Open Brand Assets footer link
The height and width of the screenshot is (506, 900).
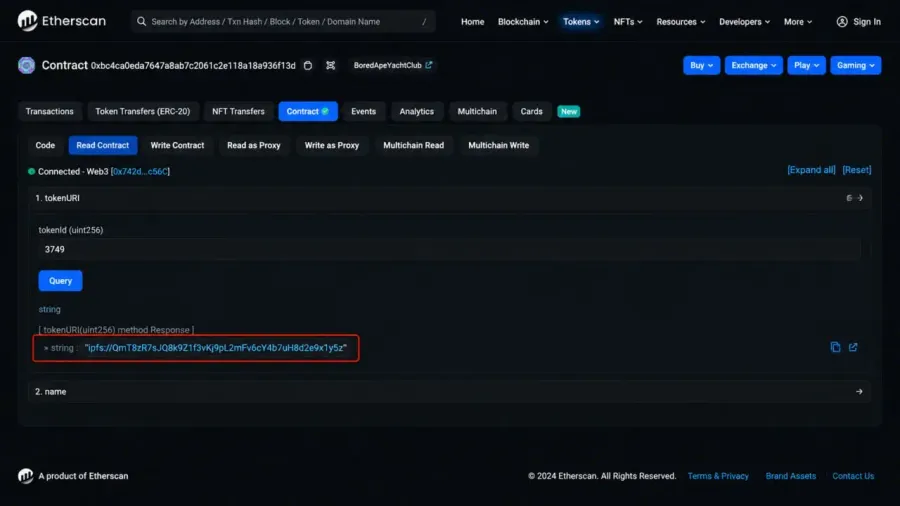point(790,476)
